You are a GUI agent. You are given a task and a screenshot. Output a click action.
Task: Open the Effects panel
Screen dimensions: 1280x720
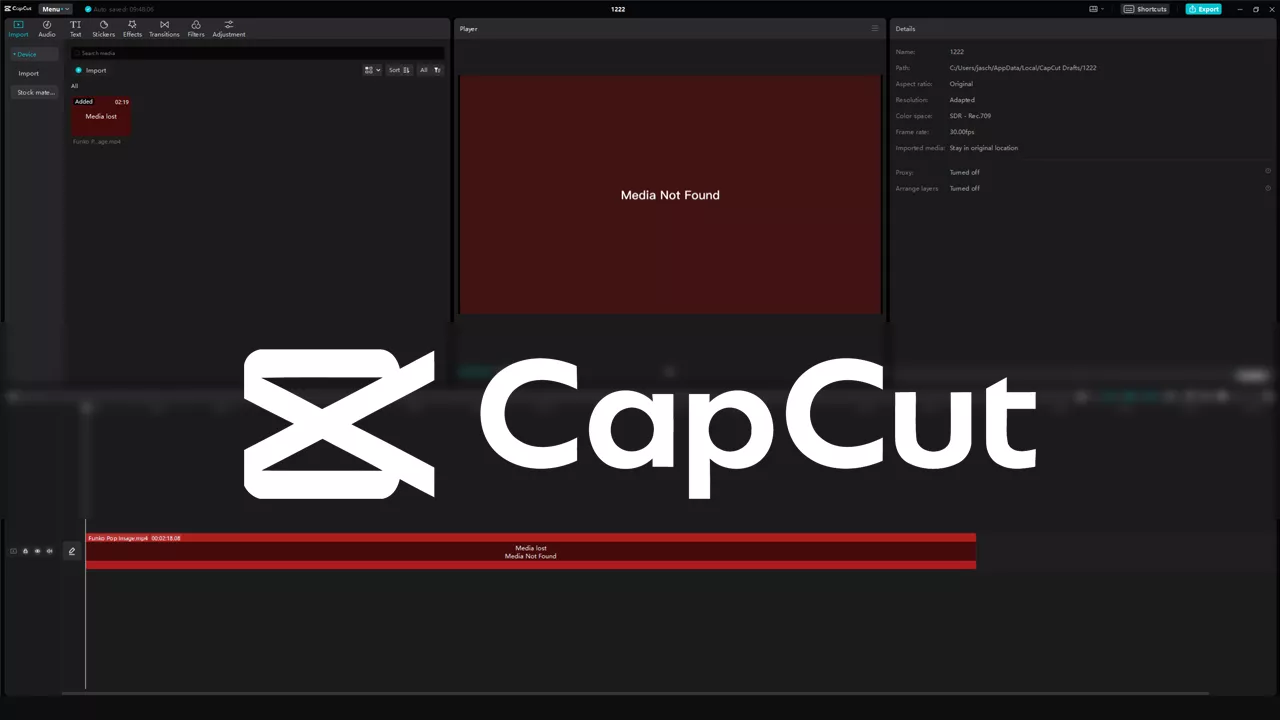pos(132,28)
